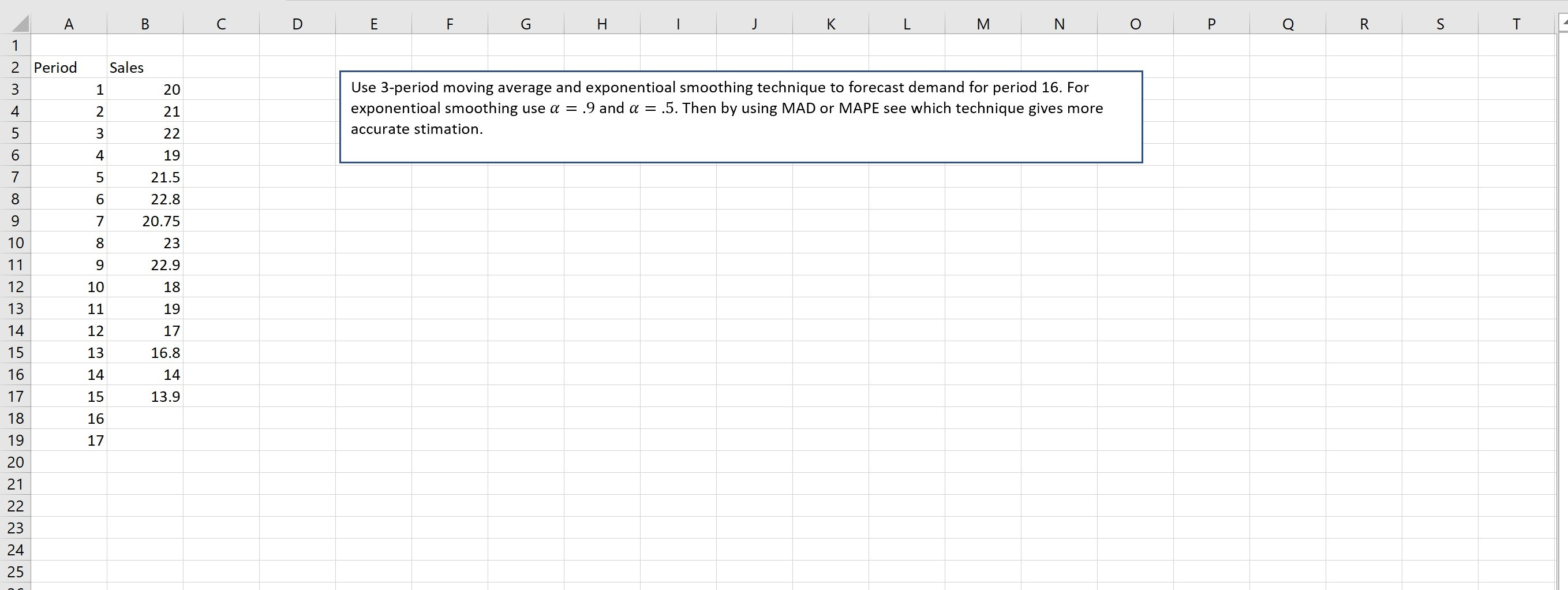Select the row 2 header
1568x590 pixels.
(x=15, y=67)
